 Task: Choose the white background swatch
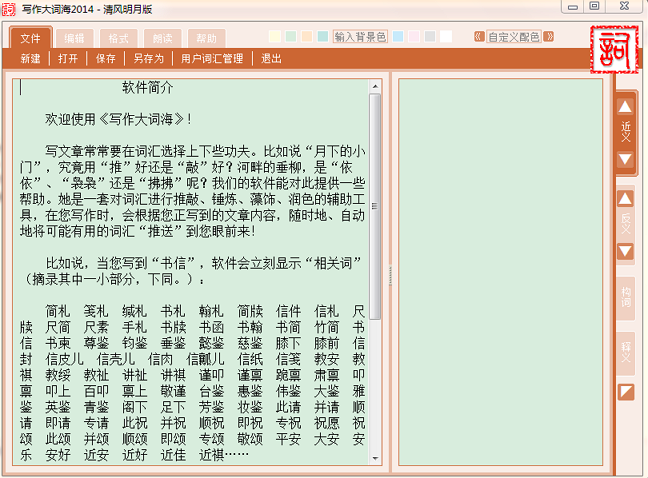pos(446,36)
